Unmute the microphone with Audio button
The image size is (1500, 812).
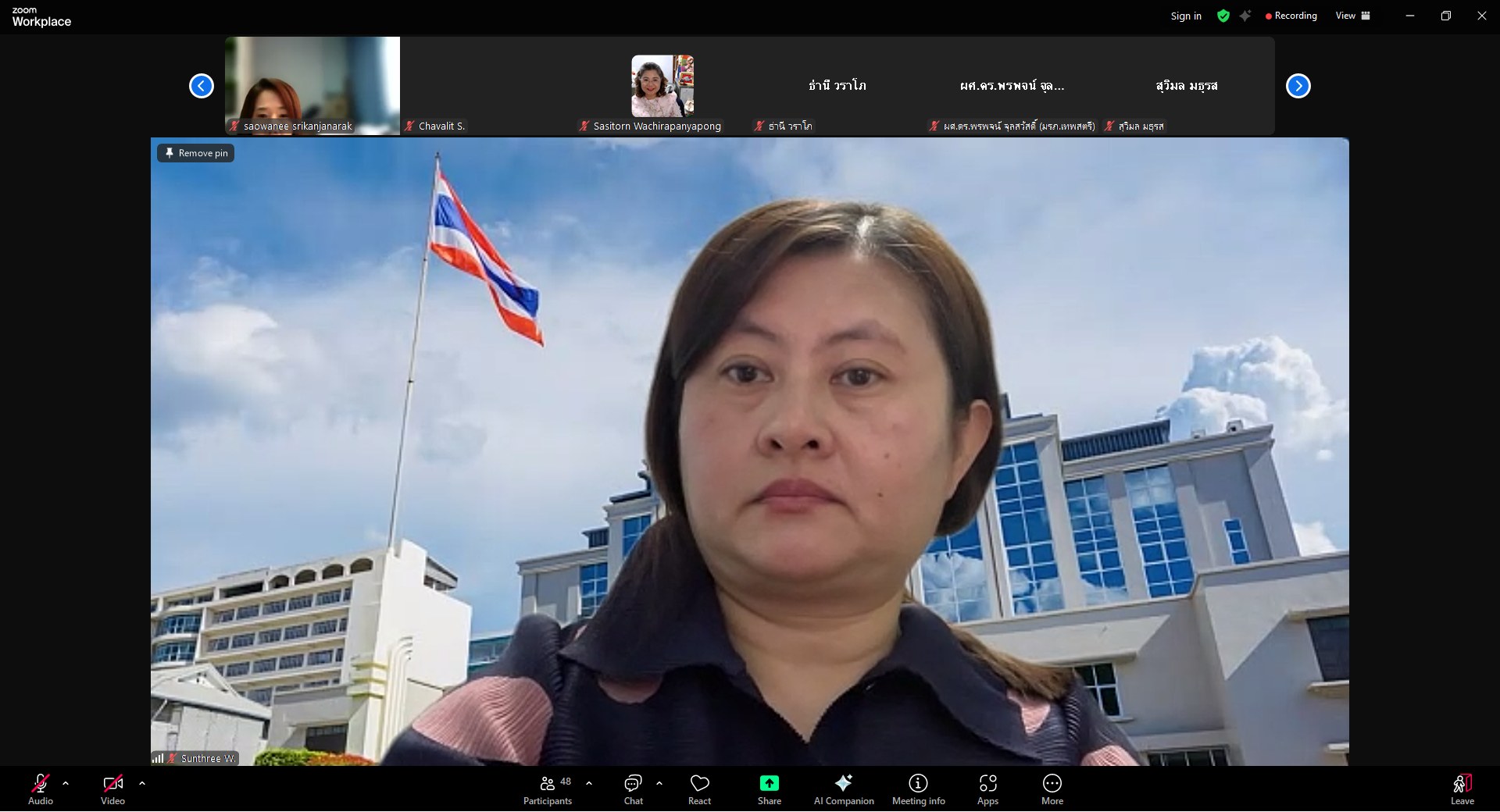tap(41, 789)
